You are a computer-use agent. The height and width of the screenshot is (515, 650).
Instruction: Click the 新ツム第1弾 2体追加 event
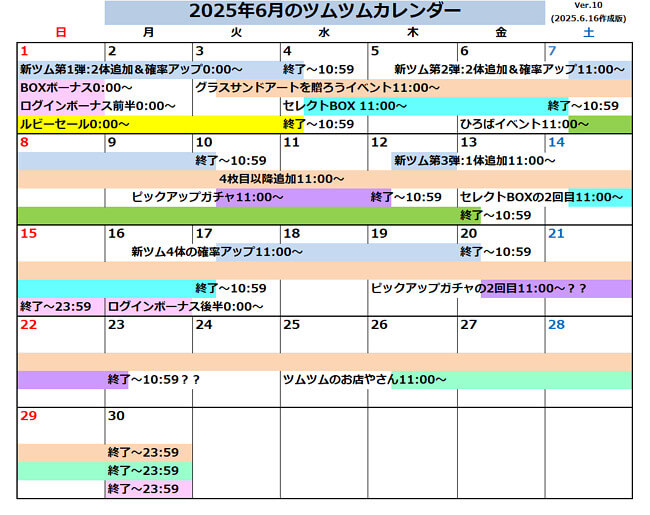coord(131,69)
